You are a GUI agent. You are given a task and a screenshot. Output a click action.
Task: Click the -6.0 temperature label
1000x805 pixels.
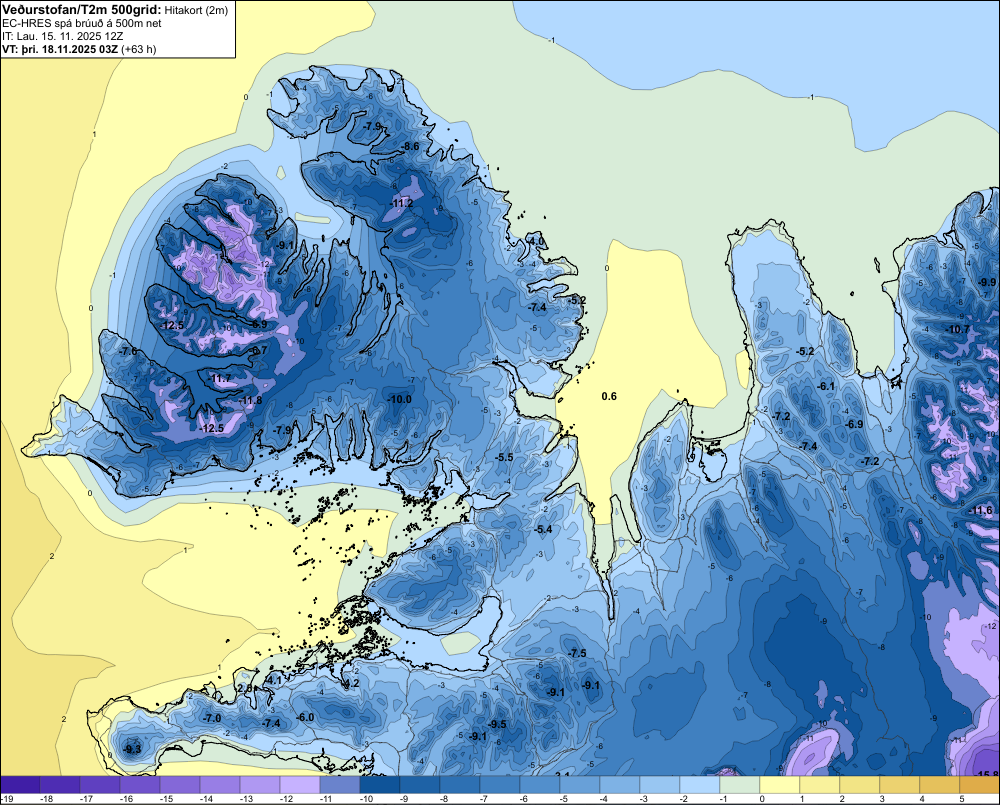pos(305,717)
